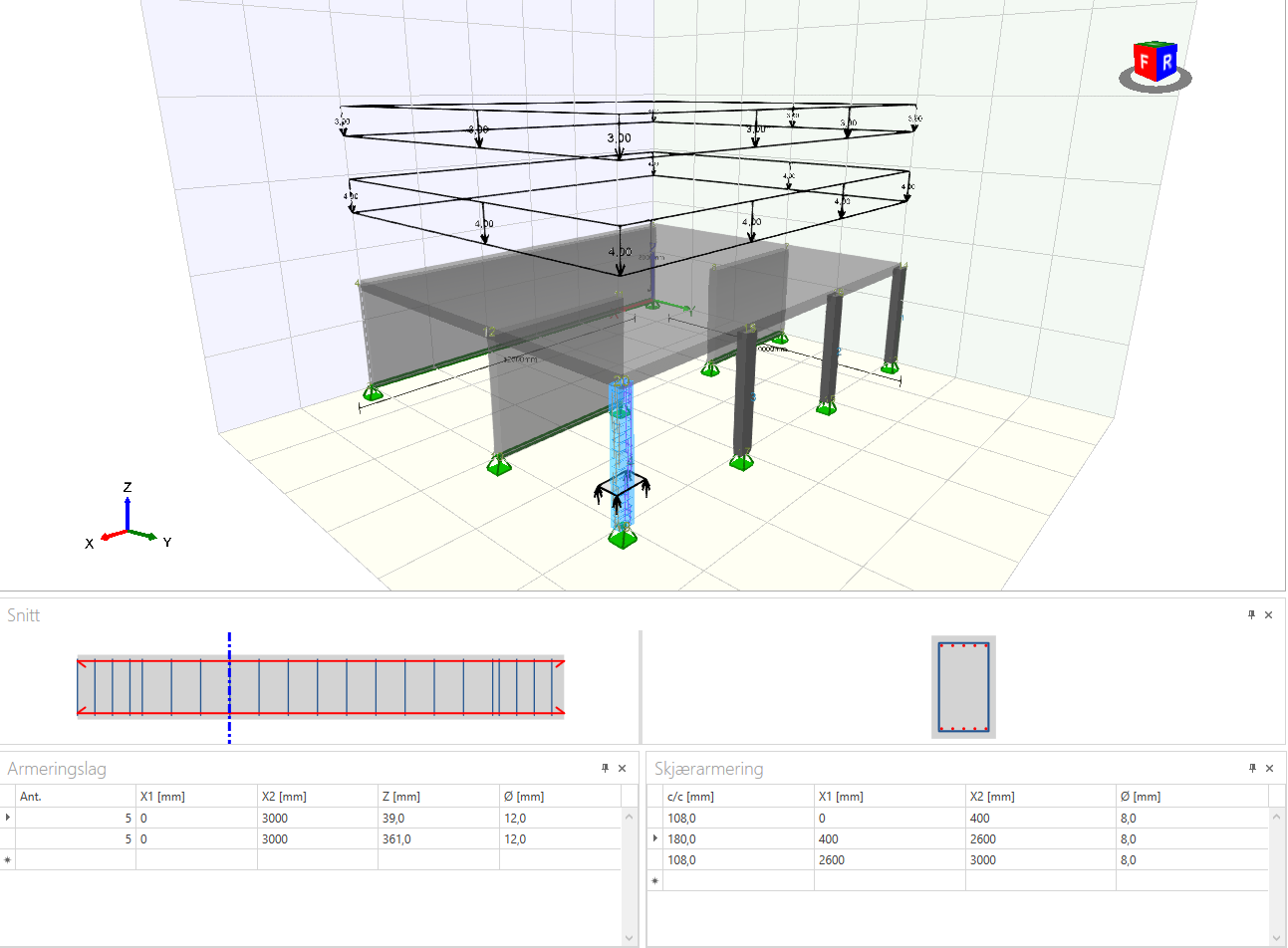
Task: Click row selector arrow of 180,0 shear row
Action: [654, 838]
